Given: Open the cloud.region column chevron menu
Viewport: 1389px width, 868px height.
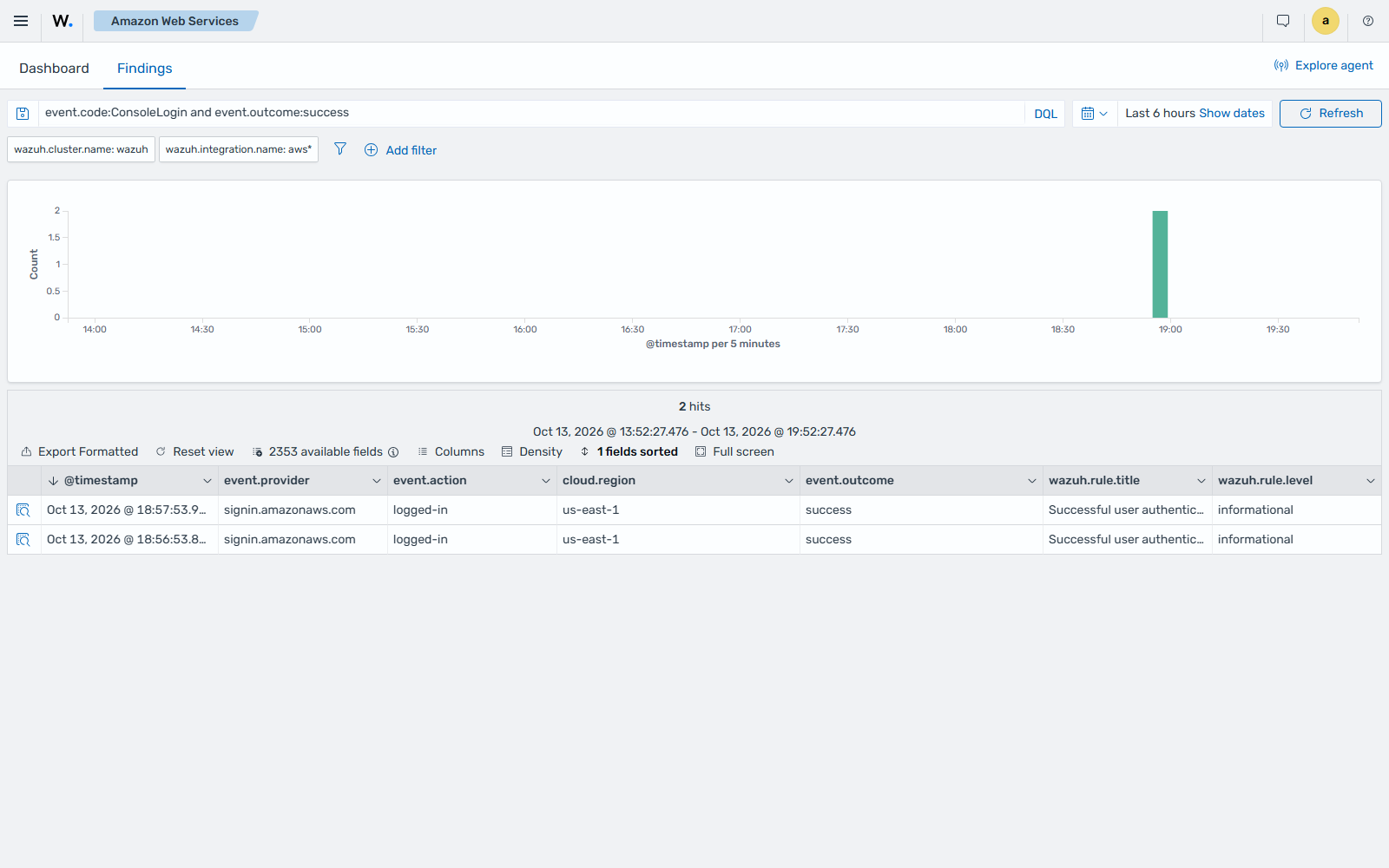Looking at the screenshot, I should coord(789,481).
